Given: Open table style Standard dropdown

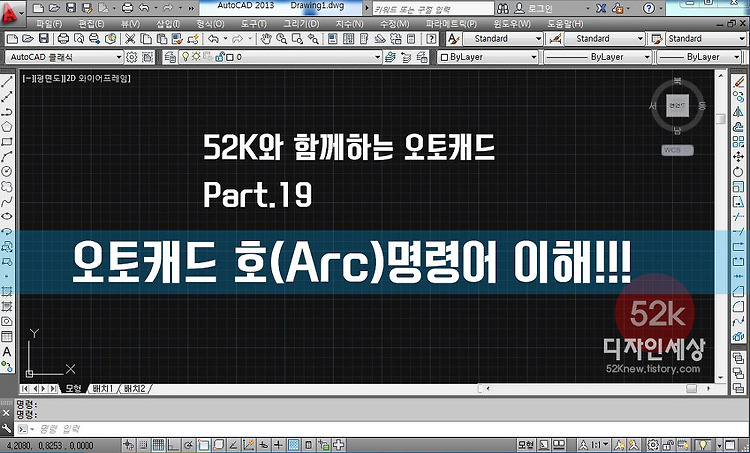Looking at the screenshot, I should [x=706, y=39].
